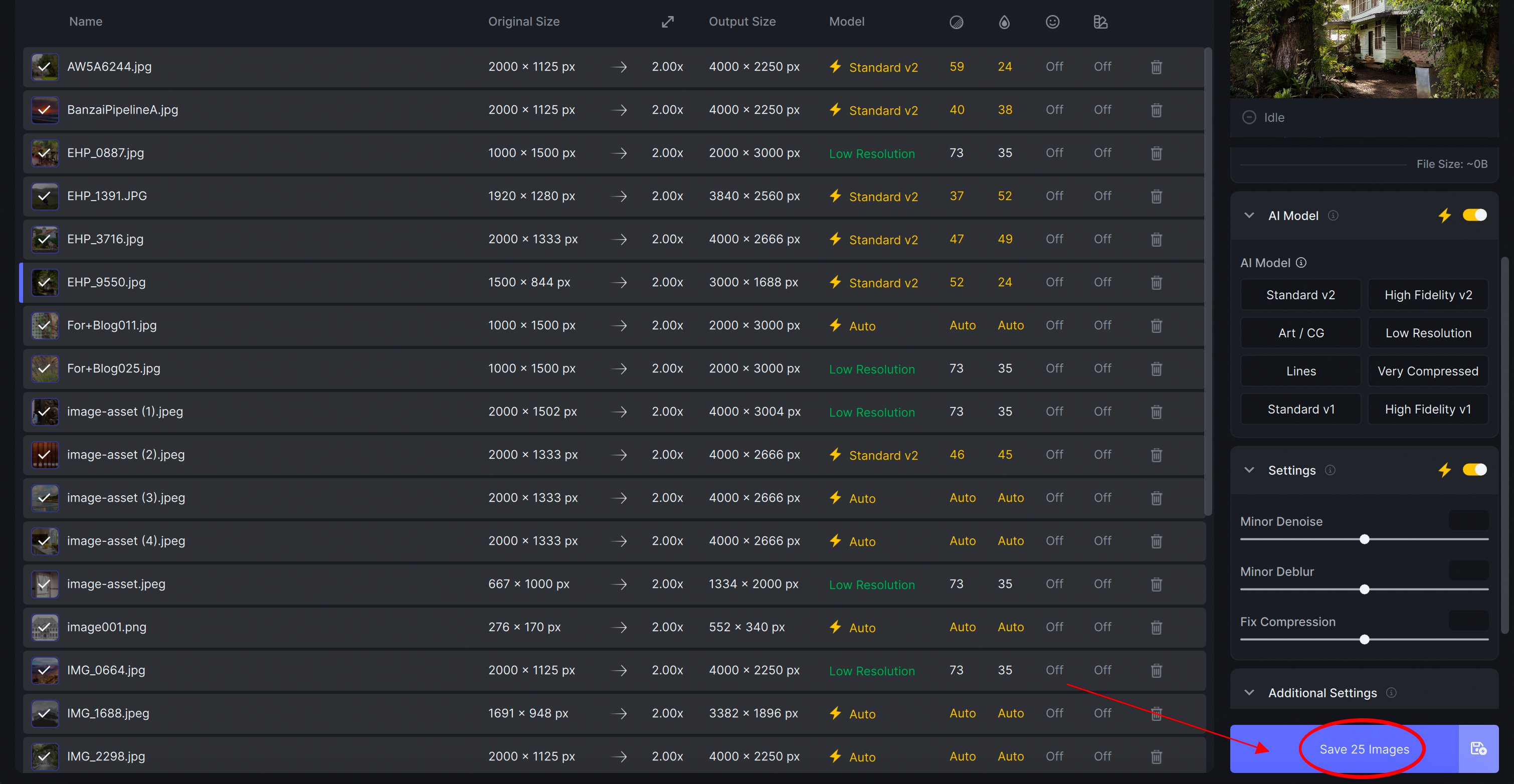Viewport: 1514px width, 784px height.
Task: Toggle the Settings auto switch
Action: click(x=1474, y=470)
